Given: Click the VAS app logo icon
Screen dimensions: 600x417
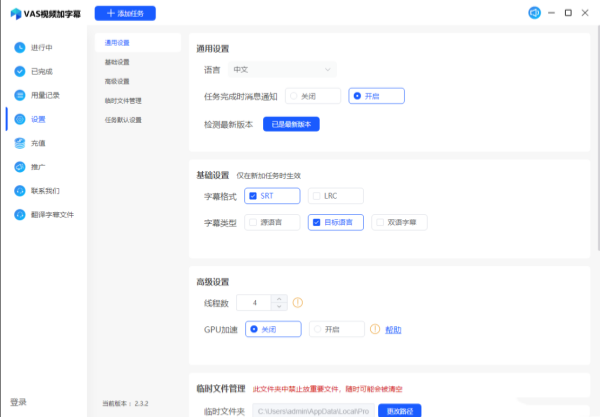Looking at the screenshot, I should tap(16, 13).
